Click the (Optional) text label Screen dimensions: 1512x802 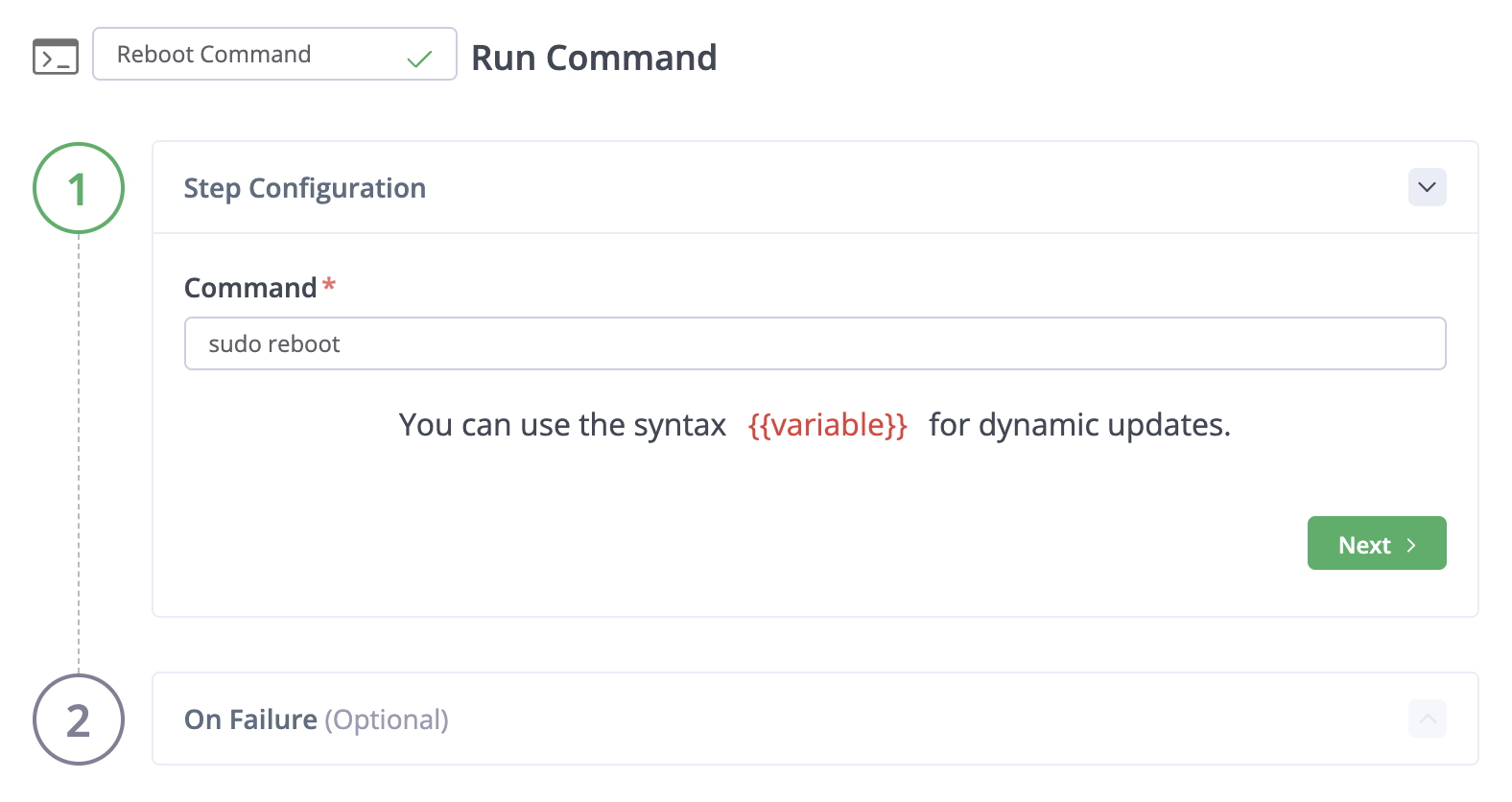point(387,719)
